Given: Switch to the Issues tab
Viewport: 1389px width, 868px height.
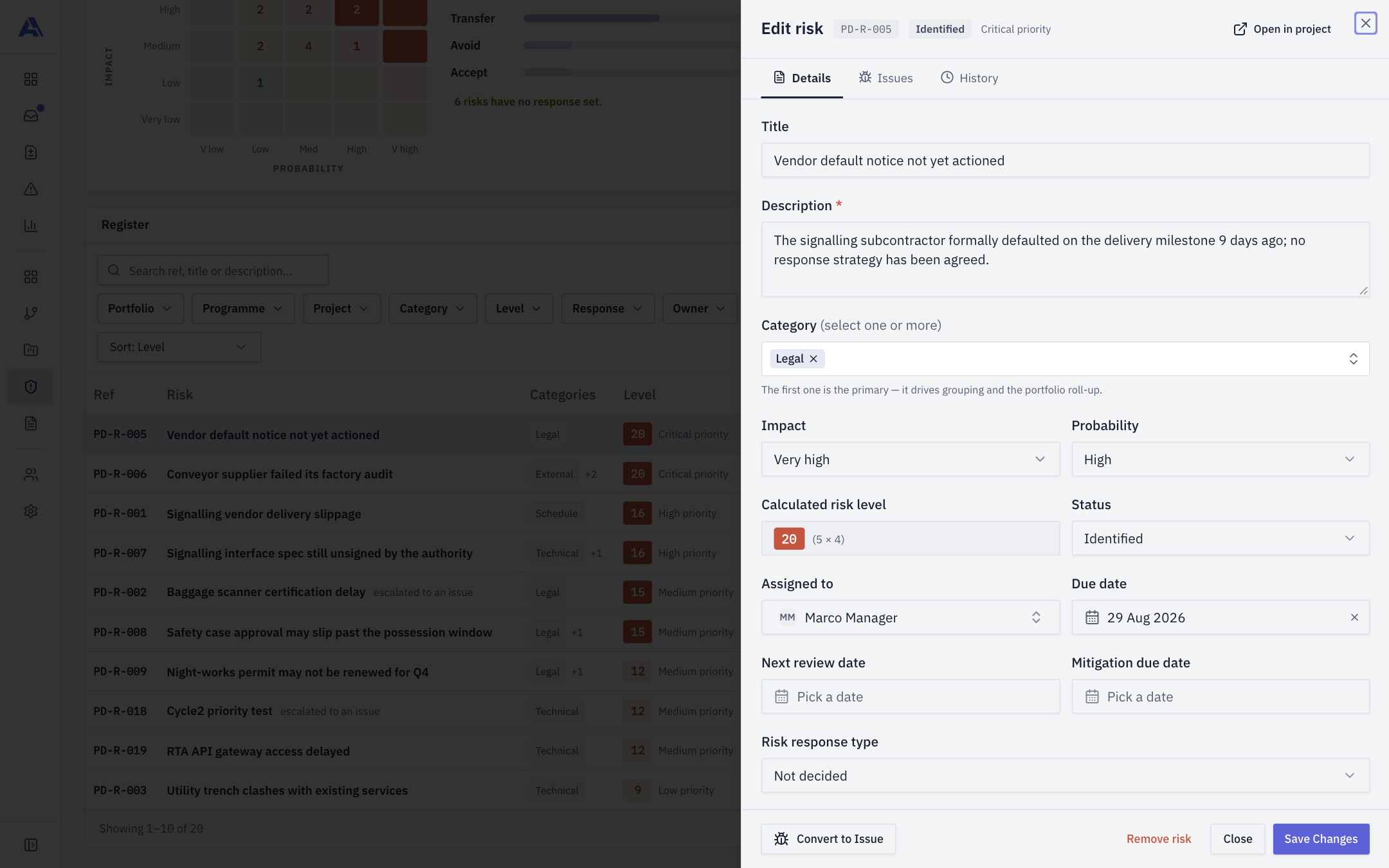Looking at the screenshot, I should point(885,78).
